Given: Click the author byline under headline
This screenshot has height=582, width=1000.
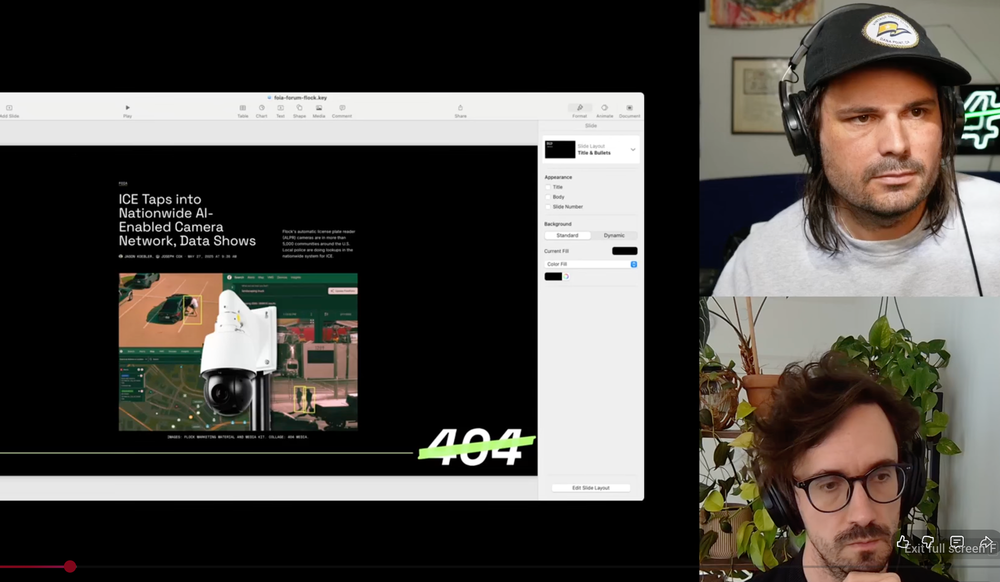Looking at the screenshot, I should click(x=177, y=256).
